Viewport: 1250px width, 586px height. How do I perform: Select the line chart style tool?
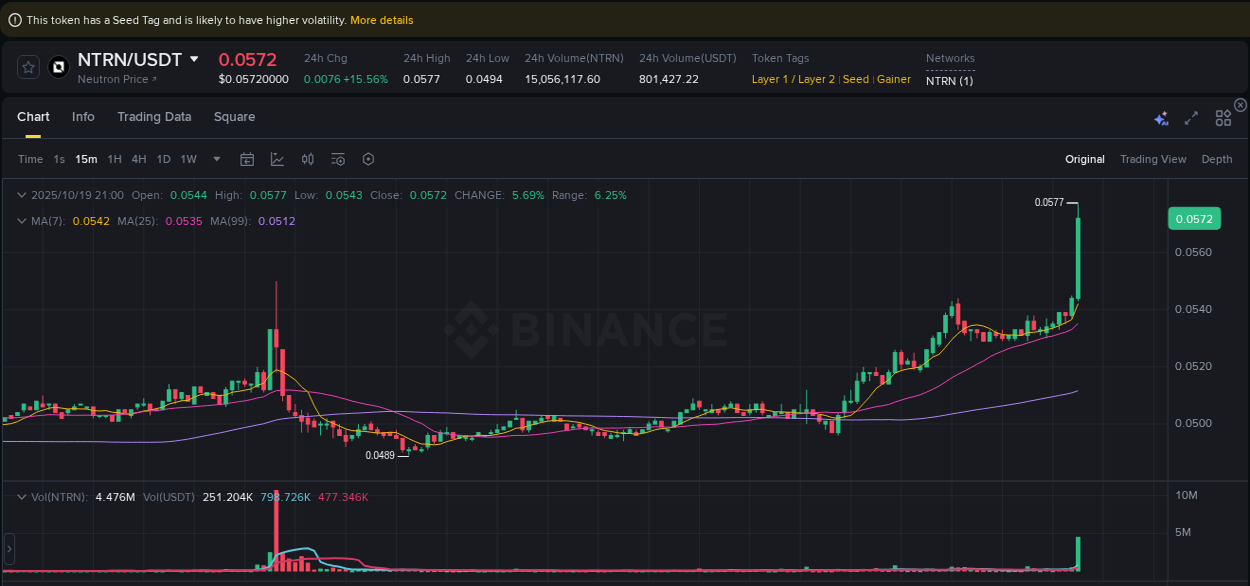click(277, 159)
